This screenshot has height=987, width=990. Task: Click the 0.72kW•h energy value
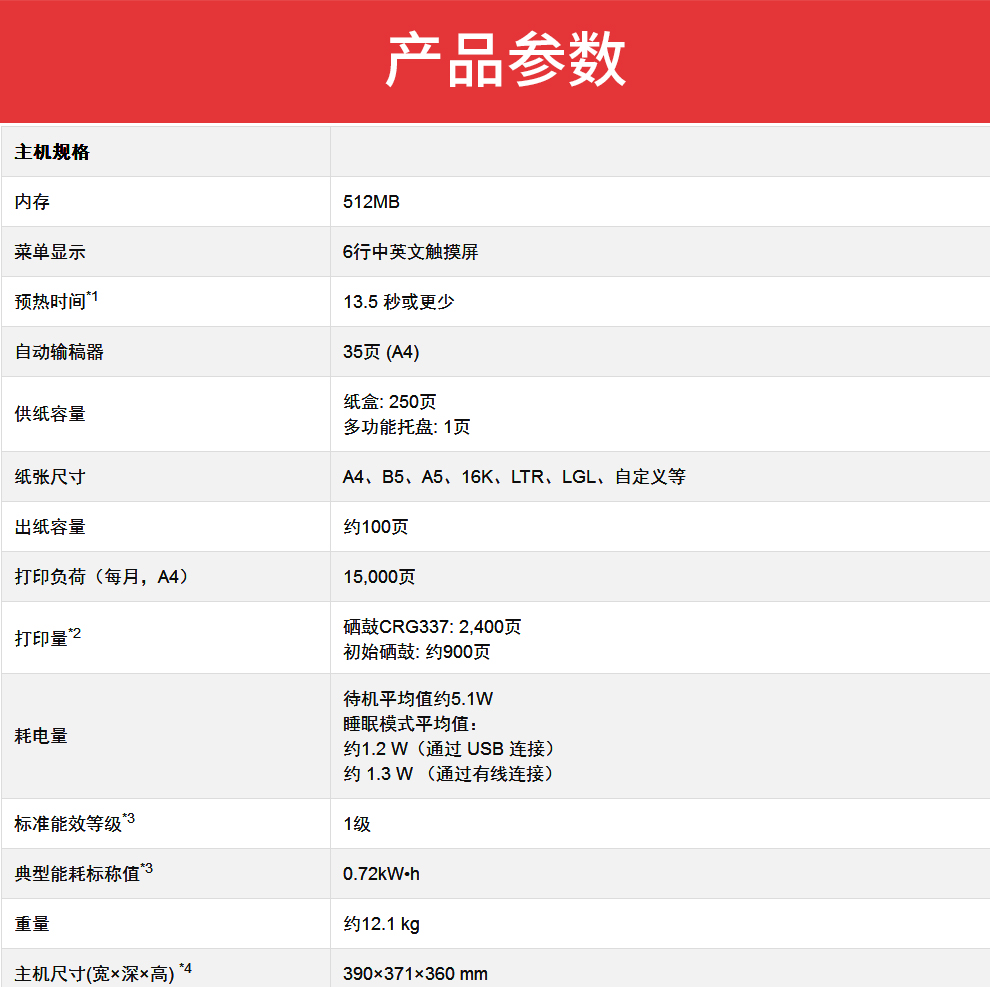(x=381, y=874)
